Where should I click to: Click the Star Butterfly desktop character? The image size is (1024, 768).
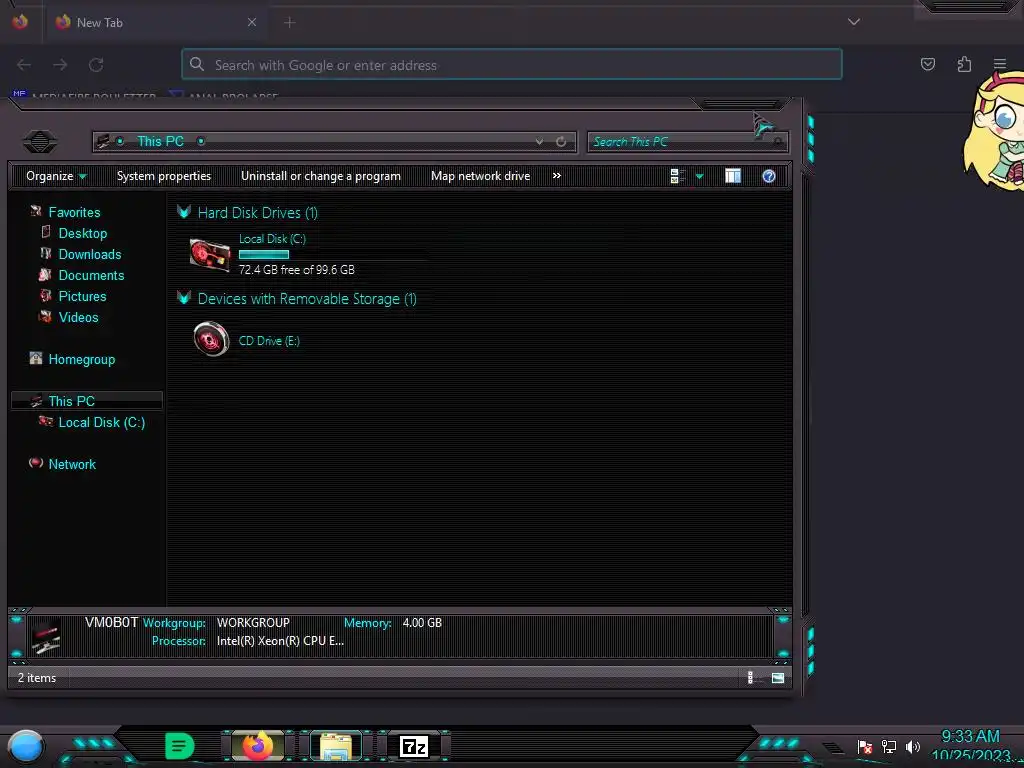click(994, 131)
